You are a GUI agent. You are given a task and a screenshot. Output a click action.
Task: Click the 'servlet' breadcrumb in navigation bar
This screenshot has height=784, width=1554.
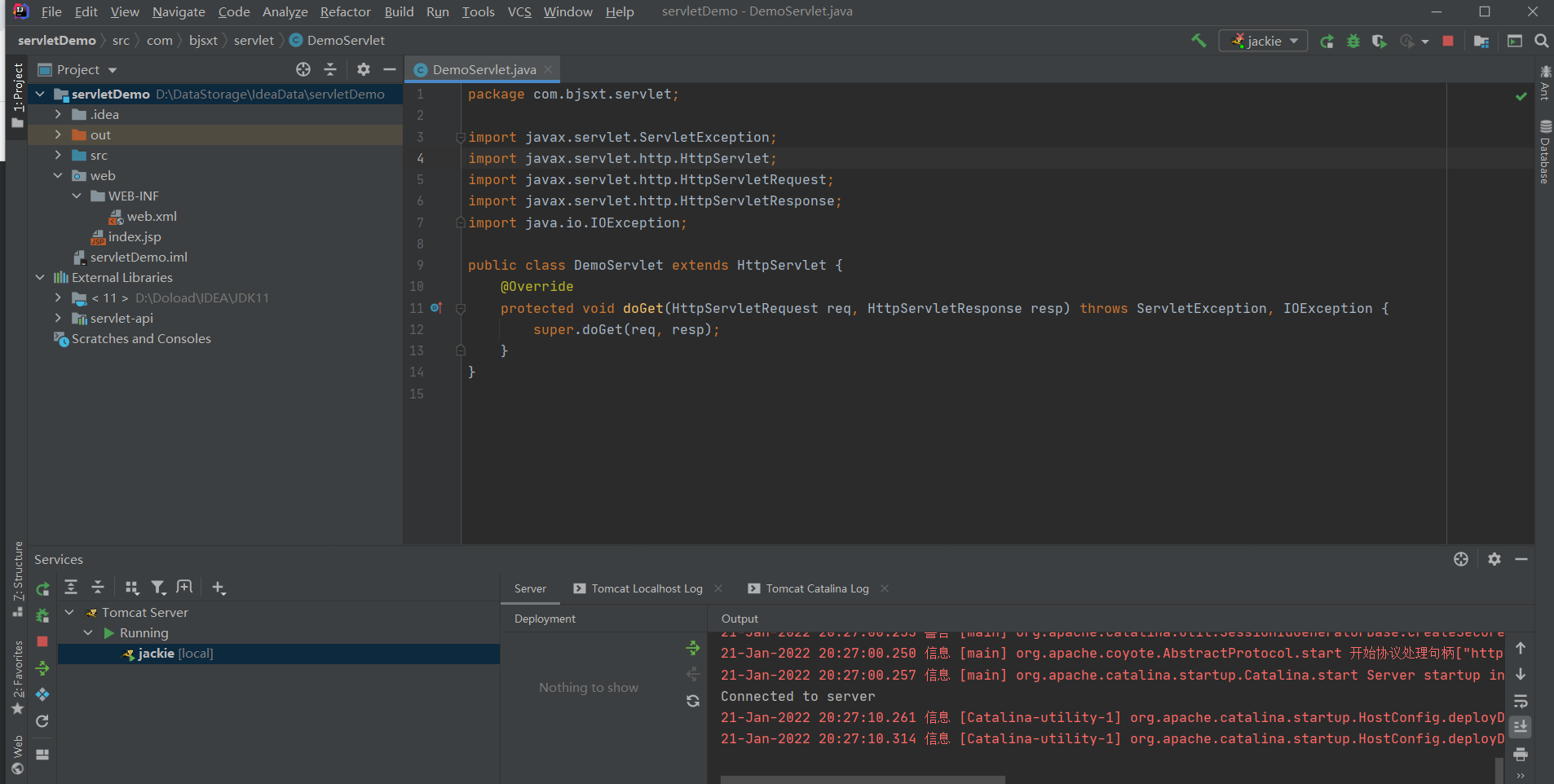click(254, 40)
